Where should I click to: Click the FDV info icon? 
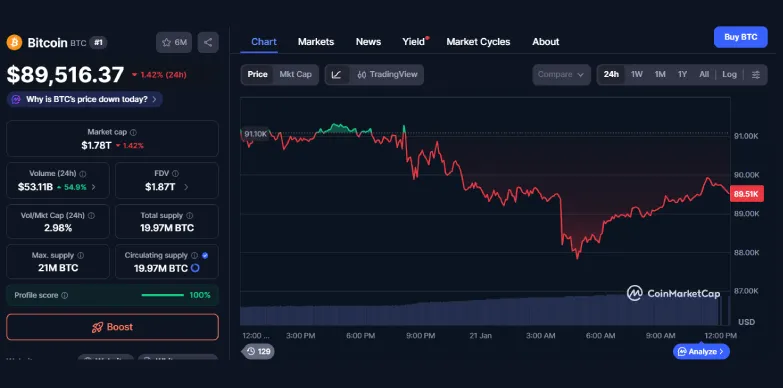(175, 174)
